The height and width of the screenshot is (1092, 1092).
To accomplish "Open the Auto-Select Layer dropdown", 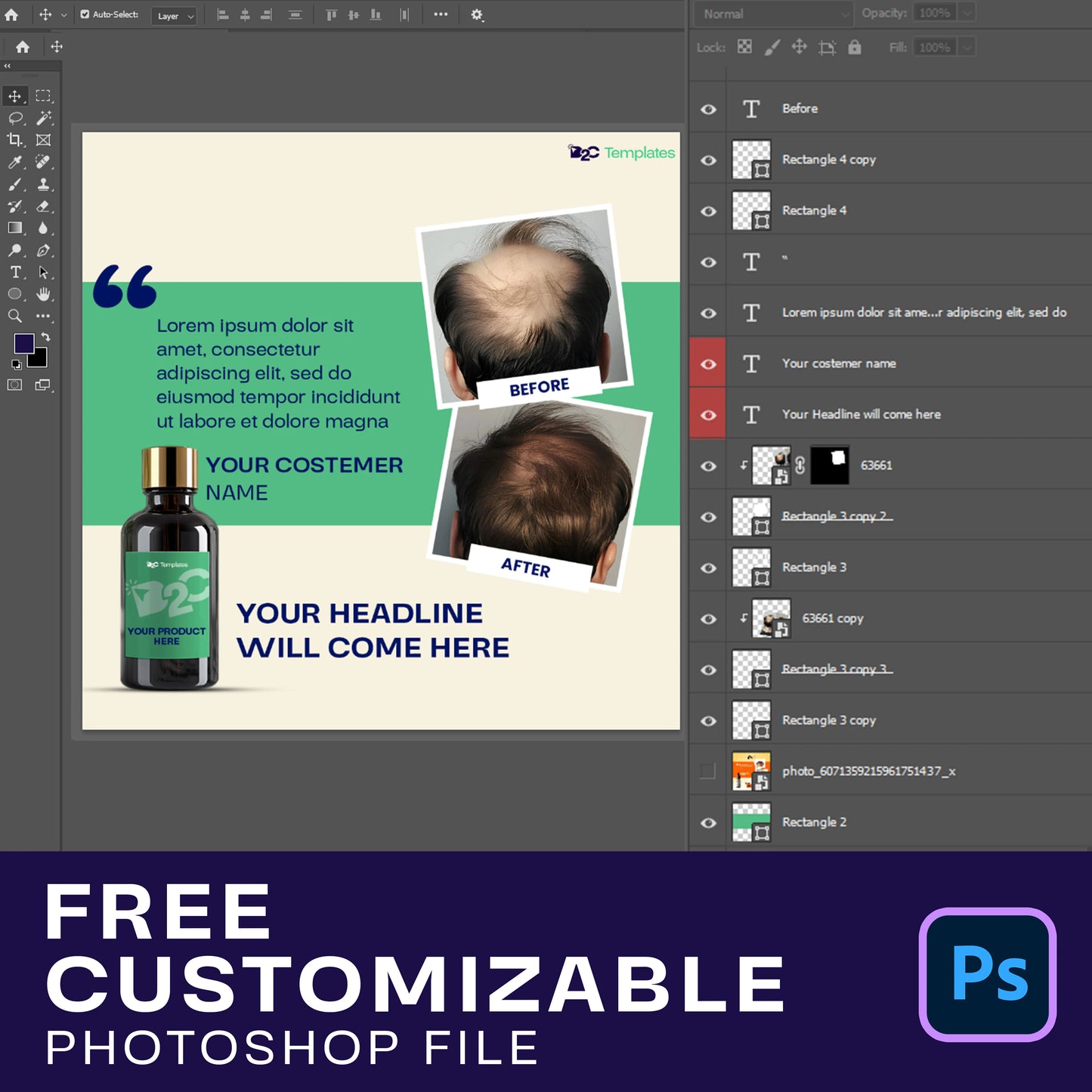I will coord(175,16).
